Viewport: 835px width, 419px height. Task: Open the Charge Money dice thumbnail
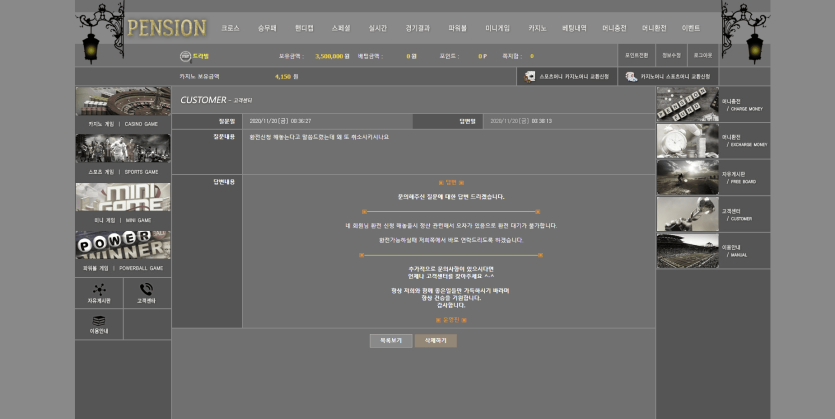point(687,104)
